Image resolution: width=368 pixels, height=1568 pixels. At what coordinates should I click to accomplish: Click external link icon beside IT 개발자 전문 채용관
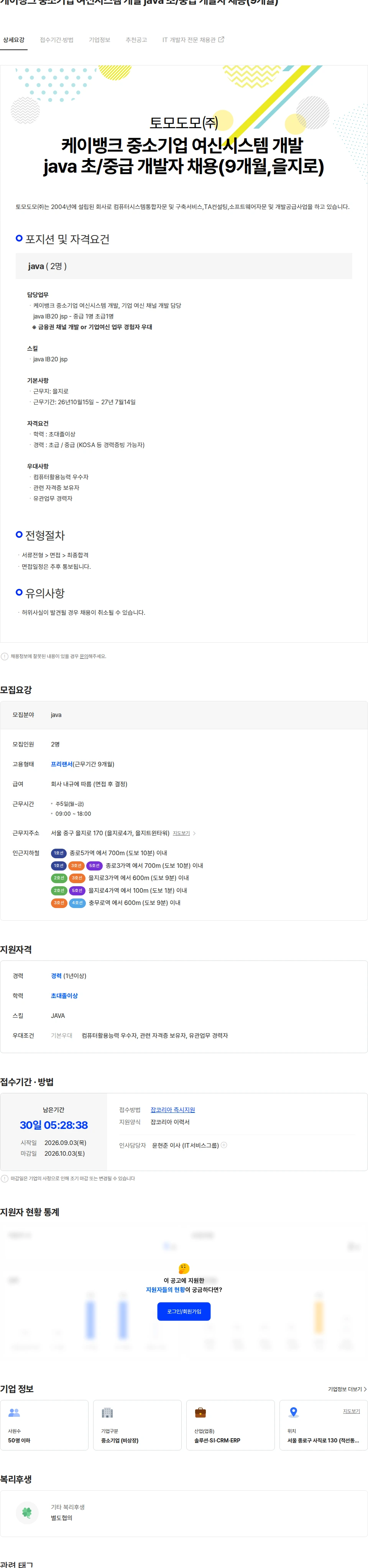[x=221, y=39]
